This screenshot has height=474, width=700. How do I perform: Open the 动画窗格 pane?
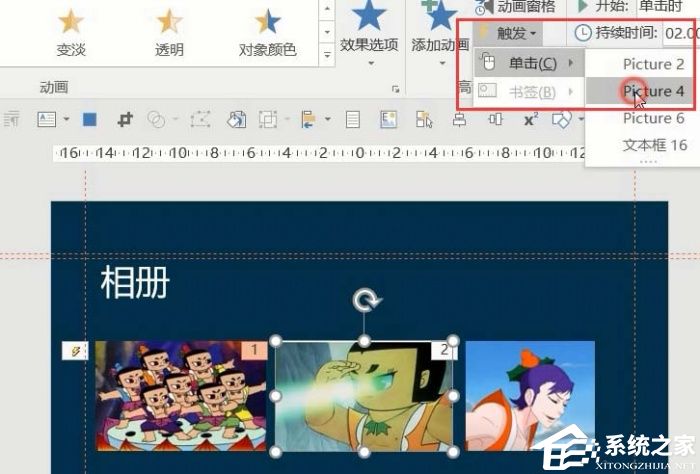pos(517,6)
